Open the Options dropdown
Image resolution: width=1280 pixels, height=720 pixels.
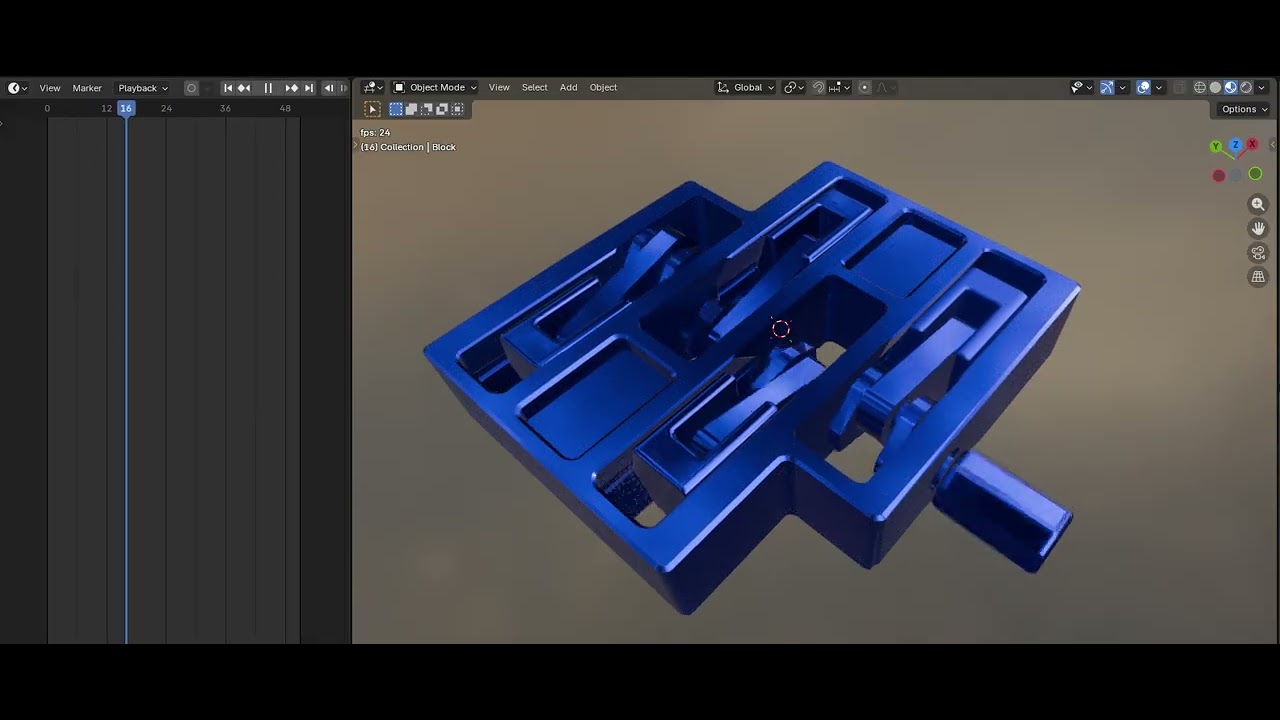1244,109
